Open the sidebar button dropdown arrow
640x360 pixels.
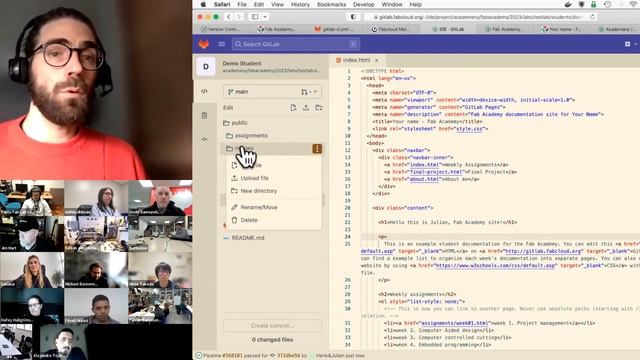tap(265, 17)
